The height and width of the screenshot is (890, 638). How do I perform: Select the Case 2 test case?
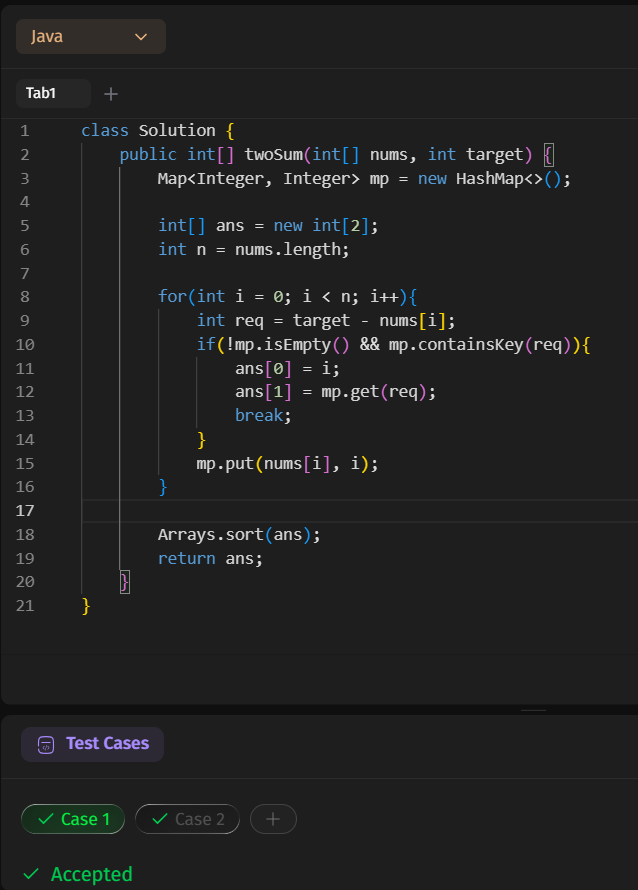pos(187,819)
